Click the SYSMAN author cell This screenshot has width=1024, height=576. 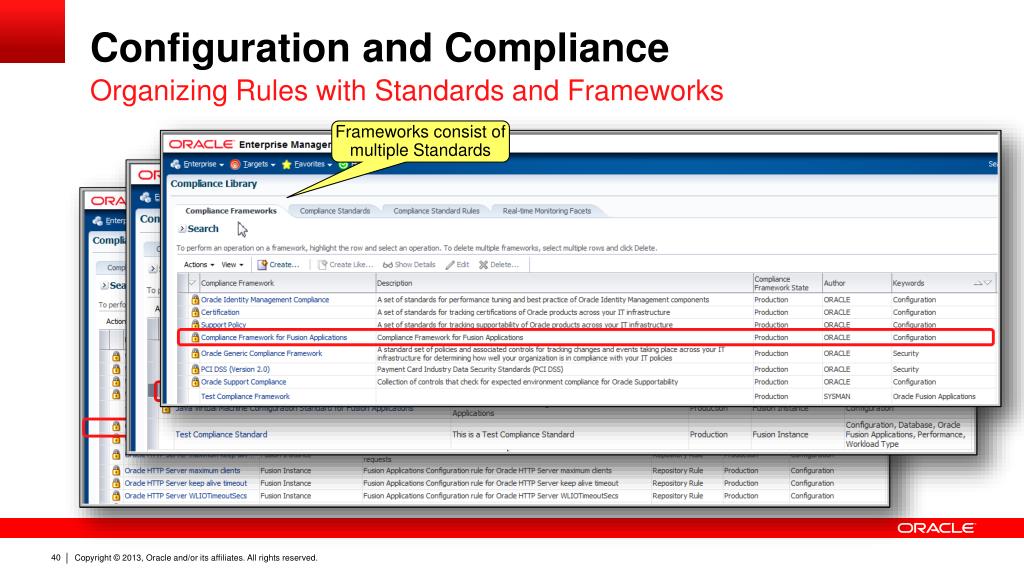tap(837, 396)
